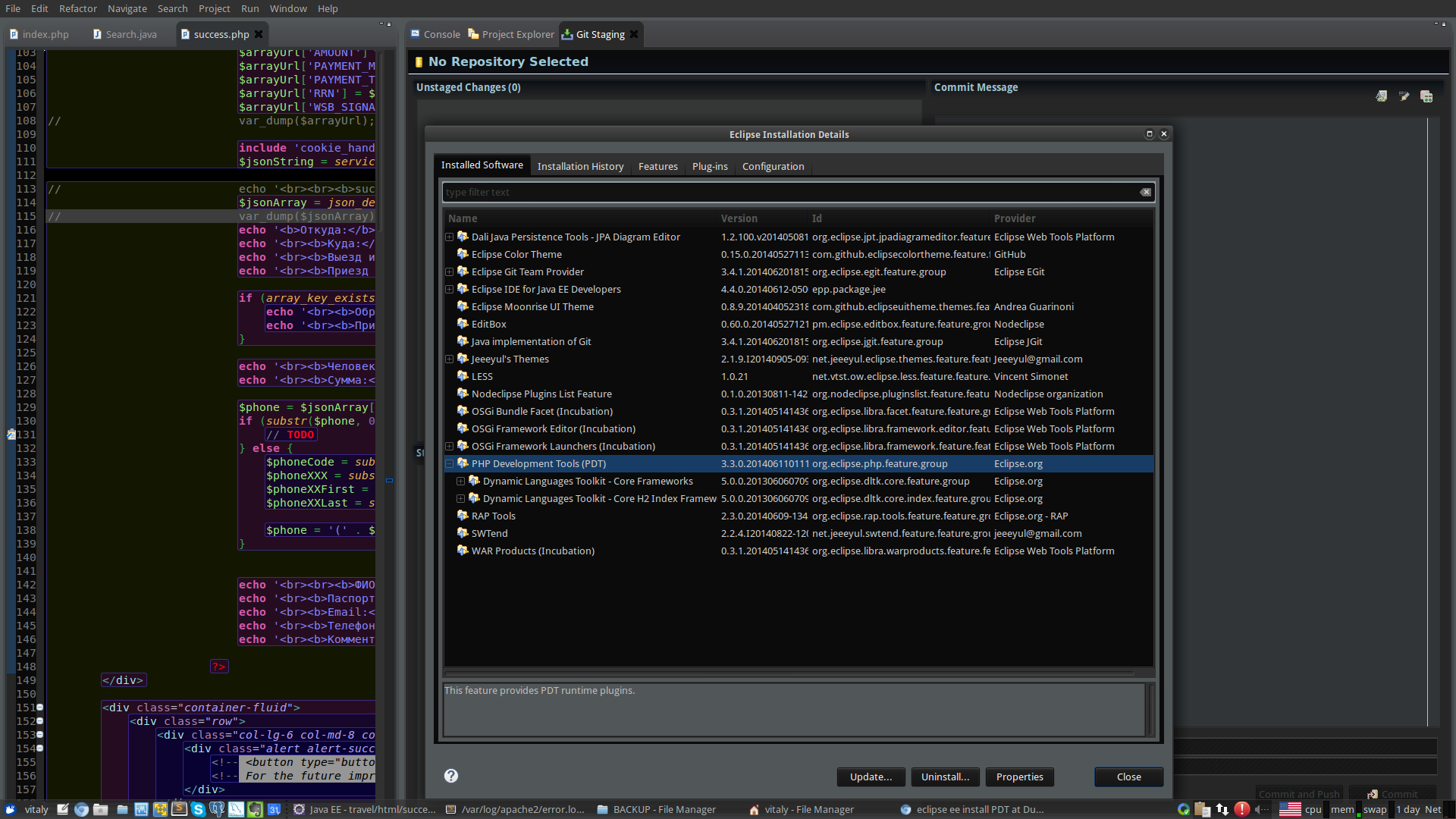
Task: Expand Dynamic Languages Toolkit - Core H2 Index
Action: [460, 499]
